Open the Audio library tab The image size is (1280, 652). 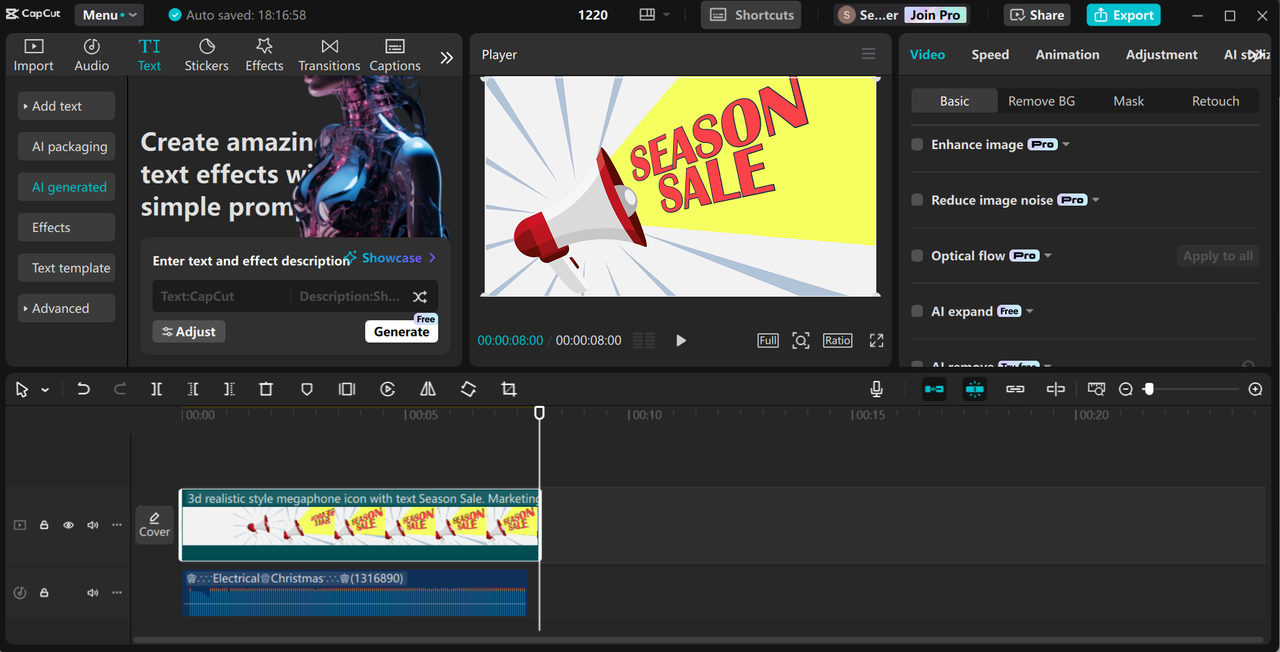(92, 55)
